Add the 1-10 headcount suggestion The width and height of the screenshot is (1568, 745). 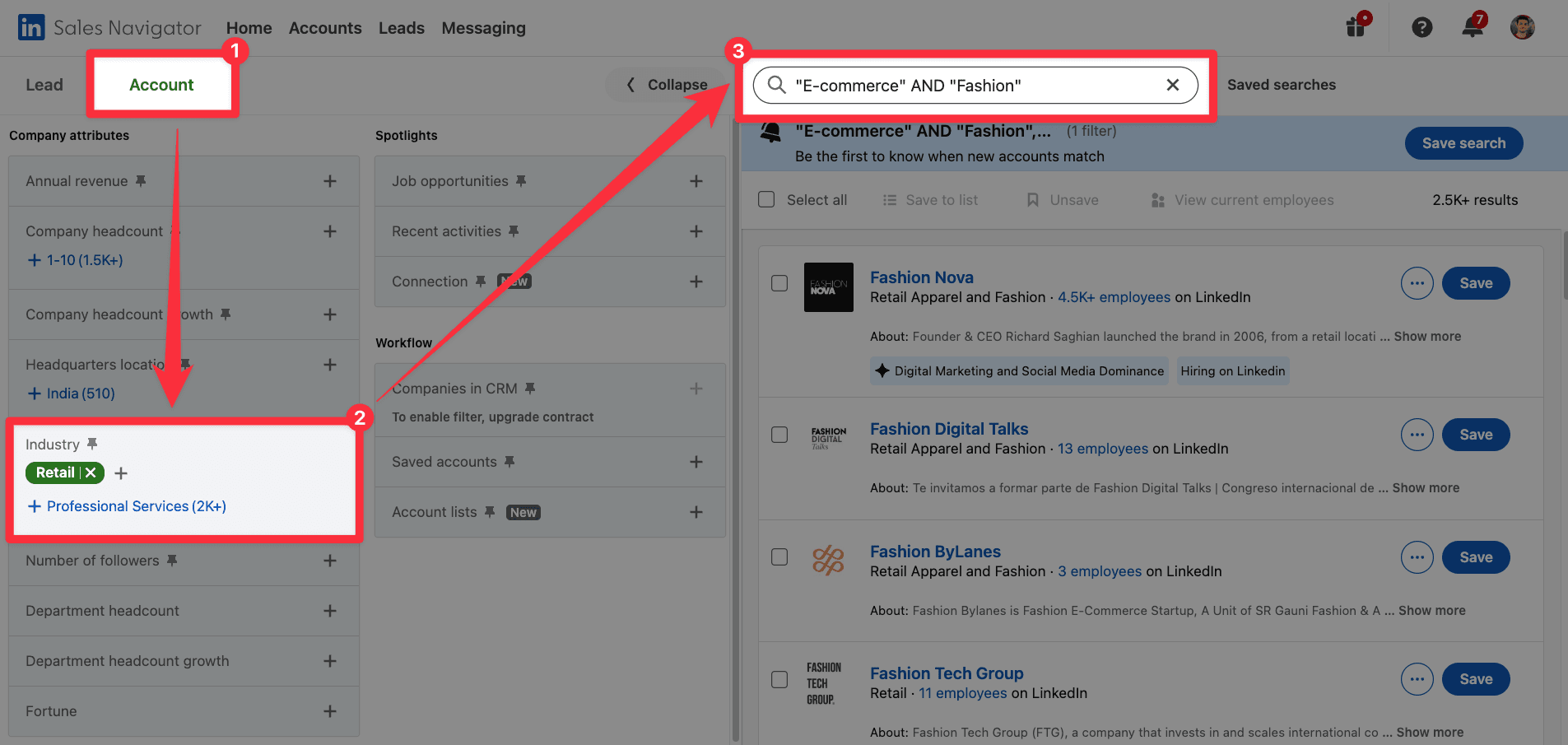[75, 260]
